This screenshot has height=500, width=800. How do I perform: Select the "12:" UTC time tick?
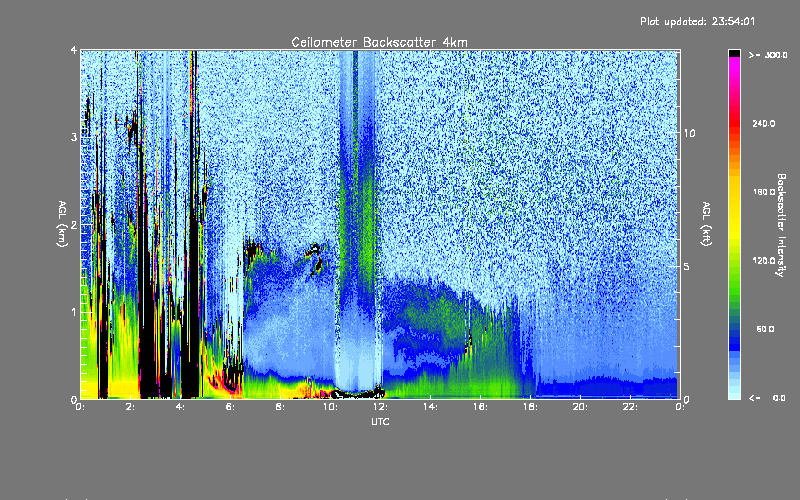pyautogui.click(x=380, y=407)
